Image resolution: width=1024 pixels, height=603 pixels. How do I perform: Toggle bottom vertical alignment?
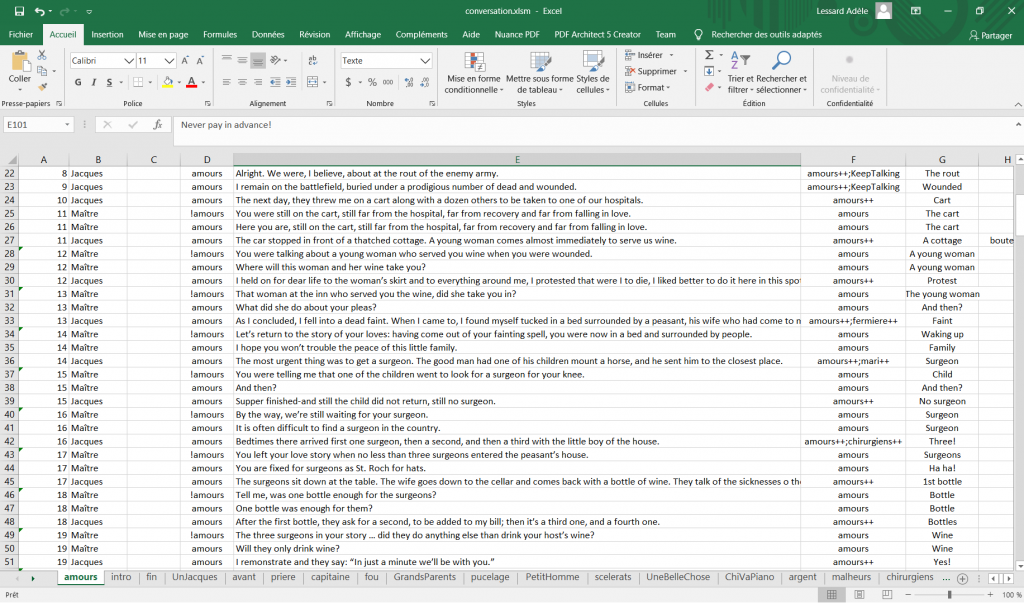point(258,61)
